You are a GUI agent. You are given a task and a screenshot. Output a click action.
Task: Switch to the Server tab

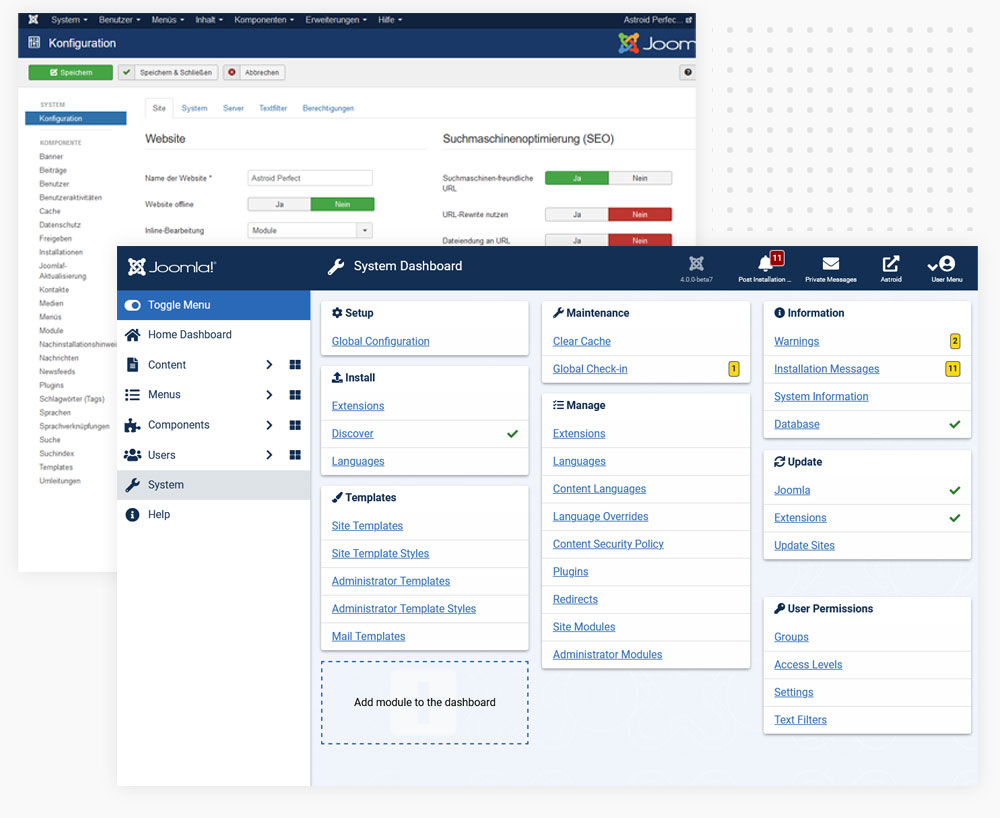coord(233,107)
